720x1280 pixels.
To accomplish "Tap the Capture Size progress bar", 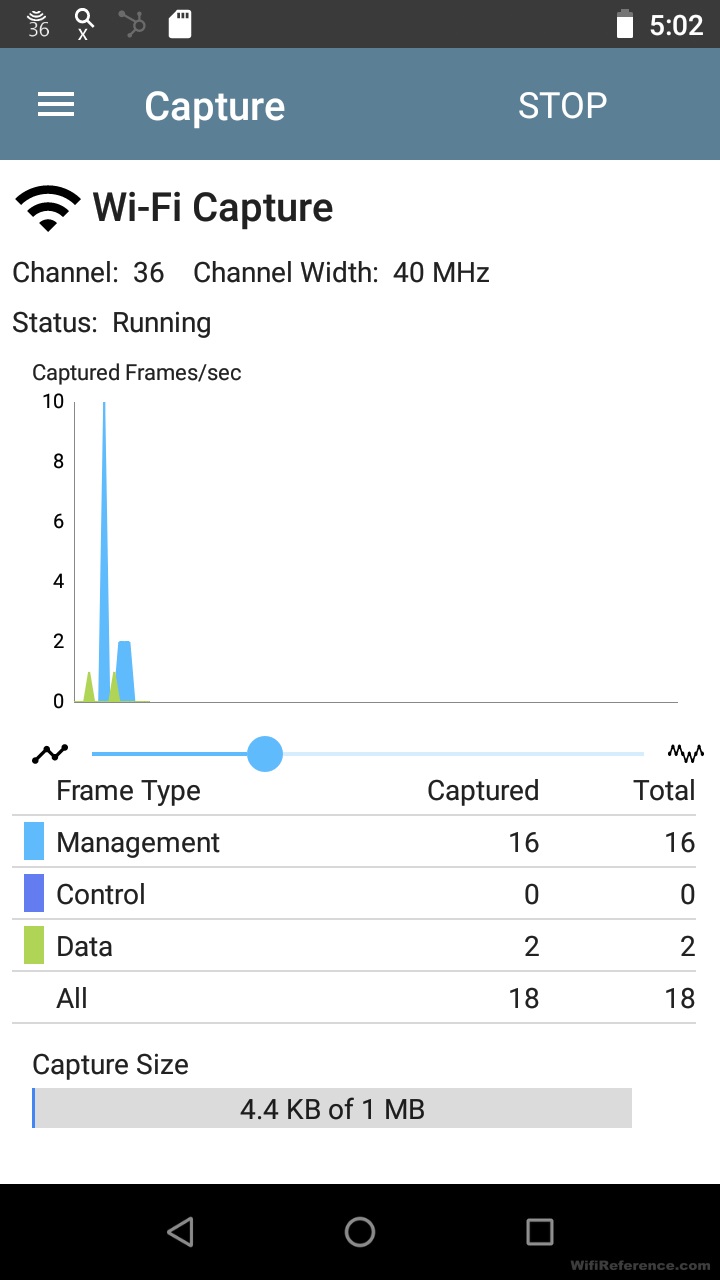I will (x=332, y=1108).
